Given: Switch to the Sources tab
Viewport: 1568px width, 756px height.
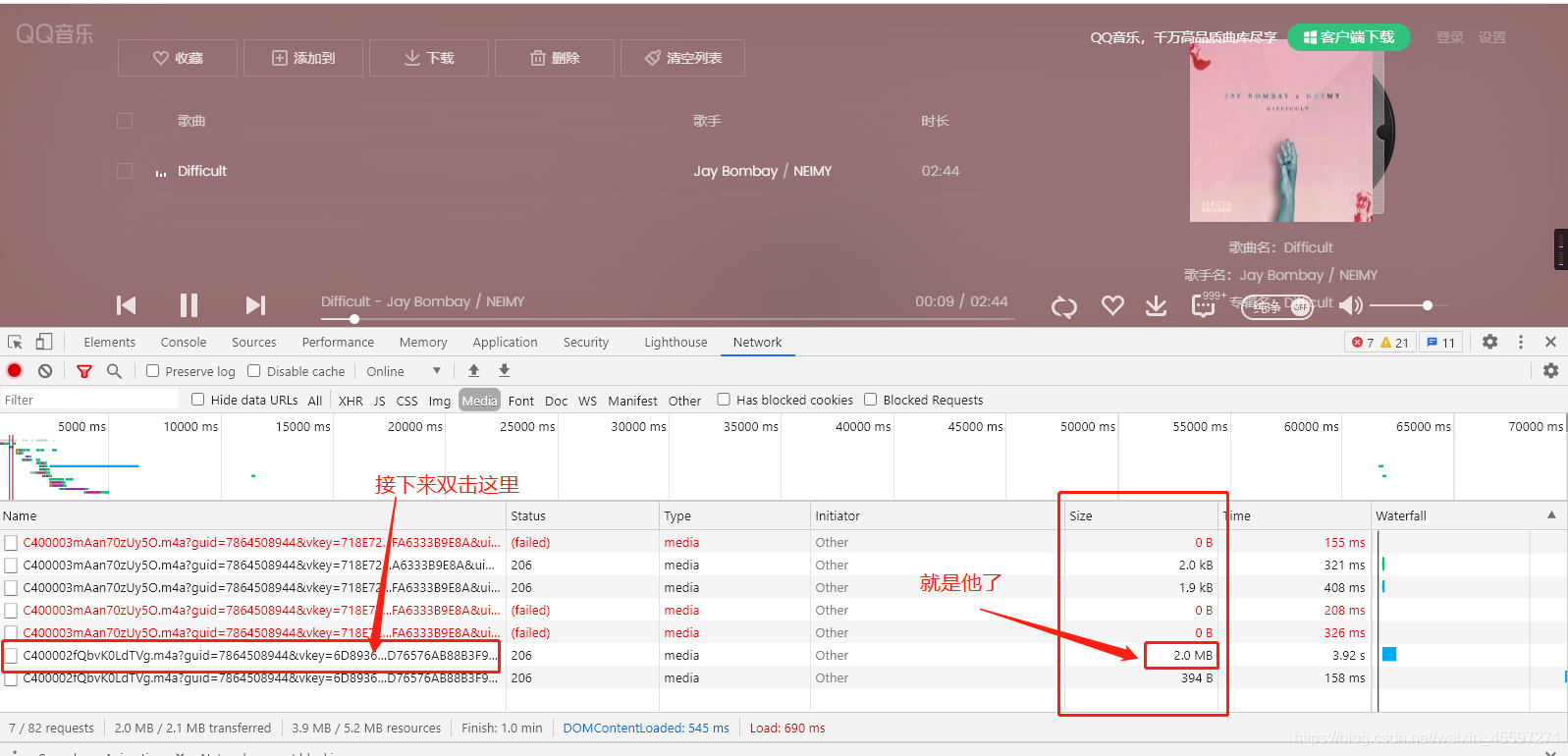Looking at the screenshot, I should tap(254, 342).
